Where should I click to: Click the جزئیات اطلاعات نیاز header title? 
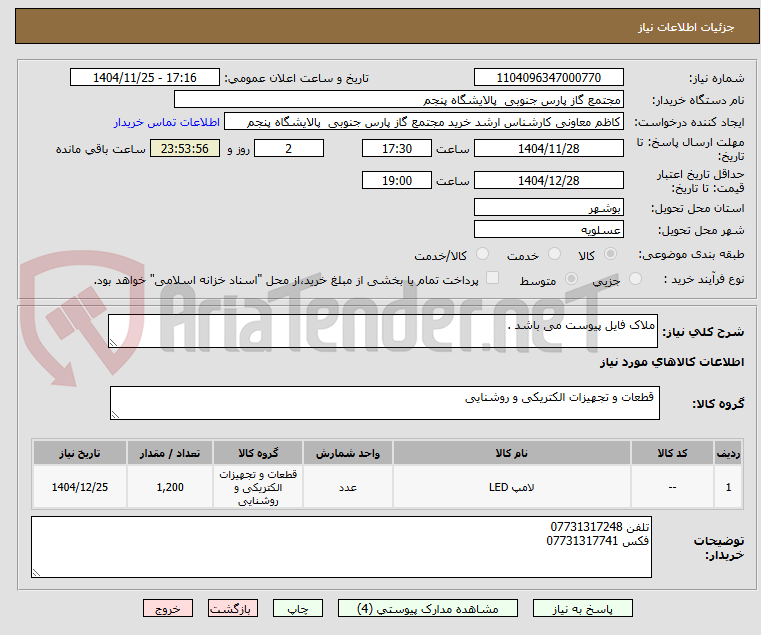click(x=686, y=27)
